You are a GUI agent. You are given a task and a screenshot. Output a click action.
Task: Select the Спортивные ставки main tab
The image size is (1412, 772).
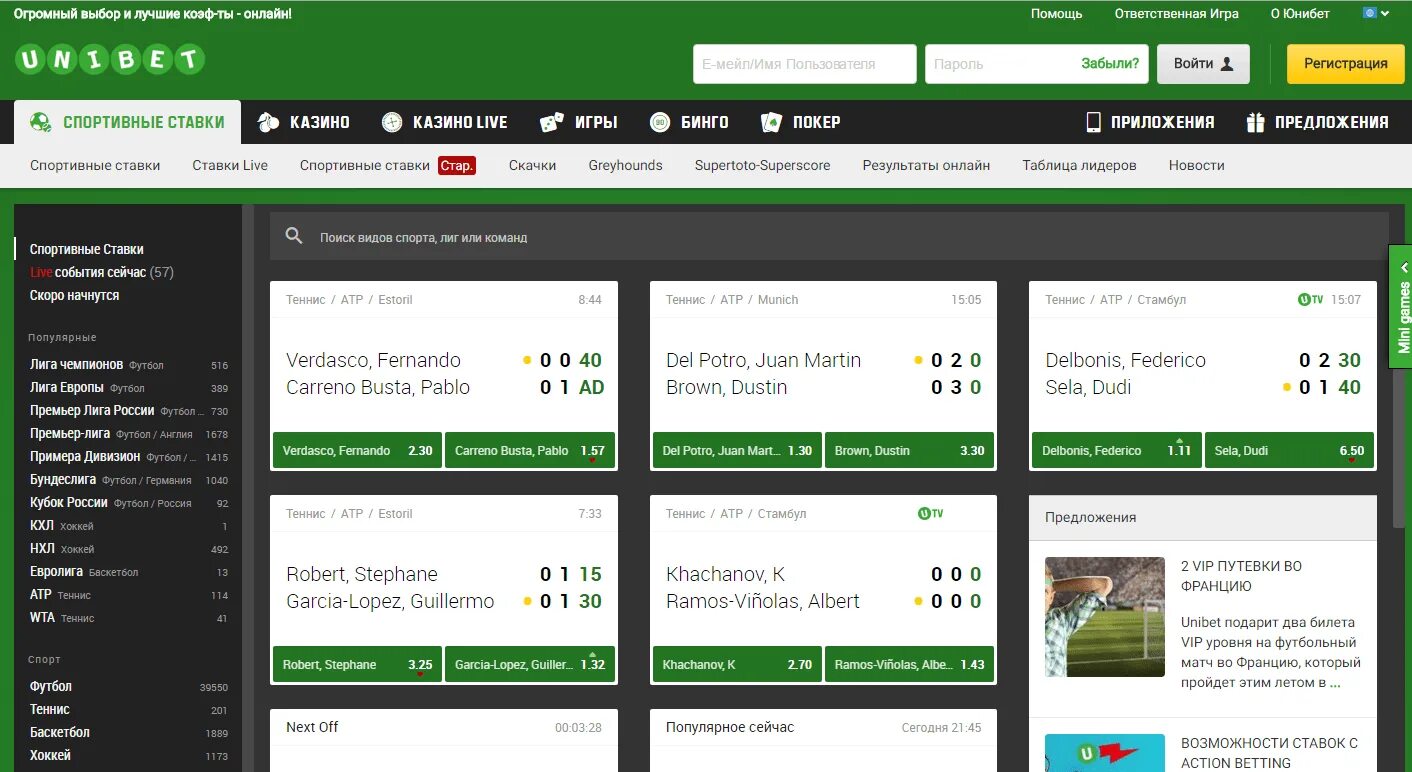(x=127, y=122)
